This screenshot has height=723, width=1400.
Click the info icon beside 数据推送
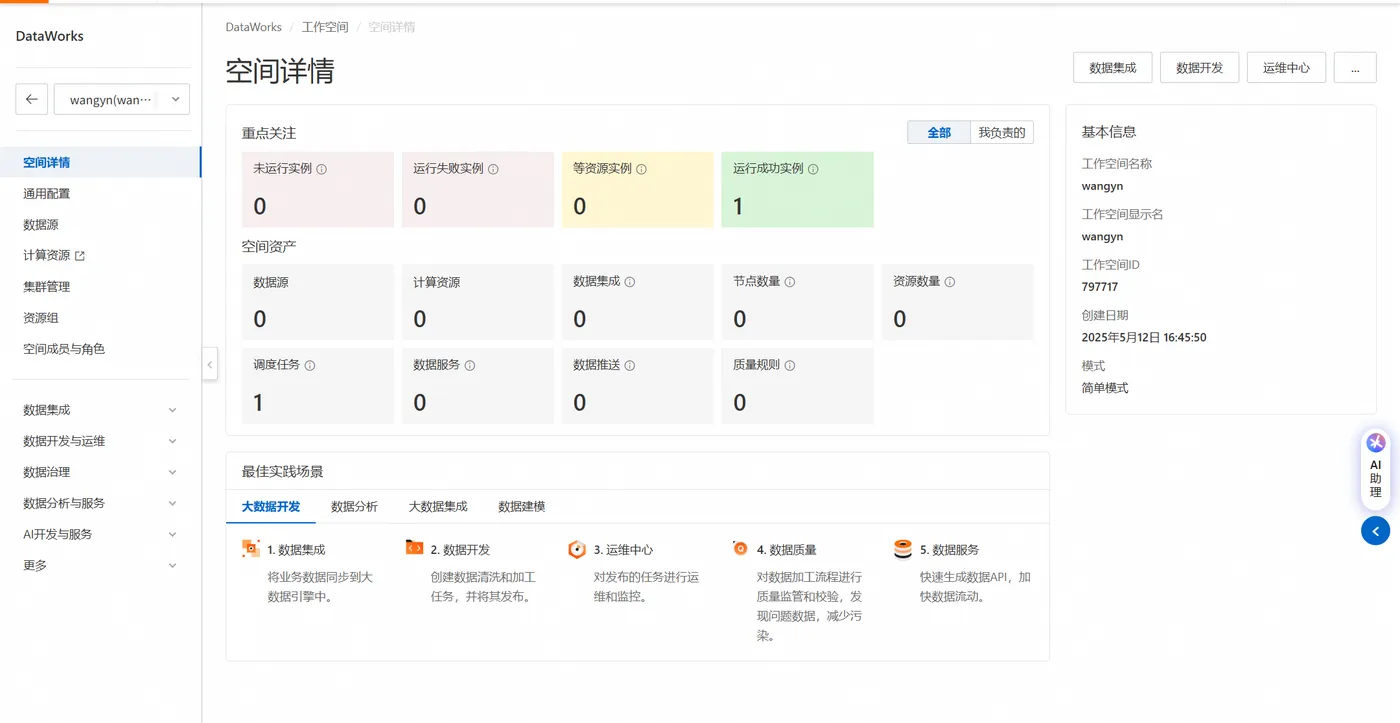point(630,365)
